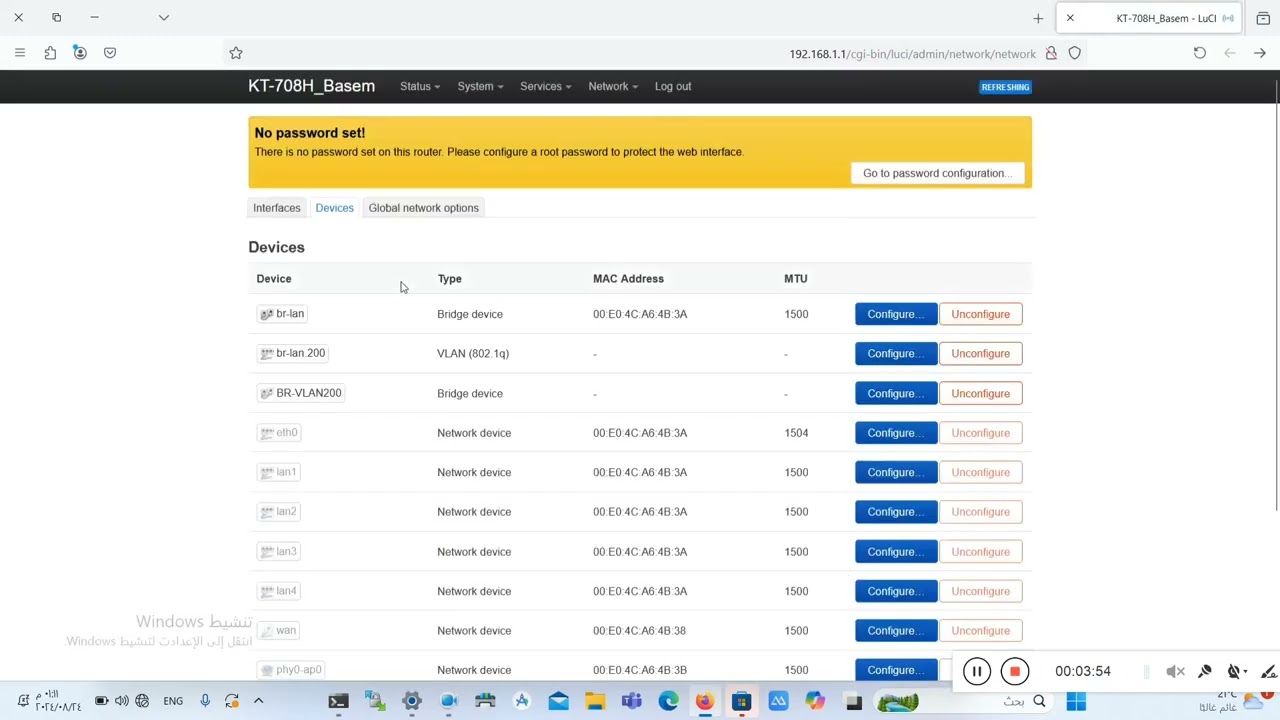
Task: Configure the br-lan.200 VLAN device
Action: point(896,353)
